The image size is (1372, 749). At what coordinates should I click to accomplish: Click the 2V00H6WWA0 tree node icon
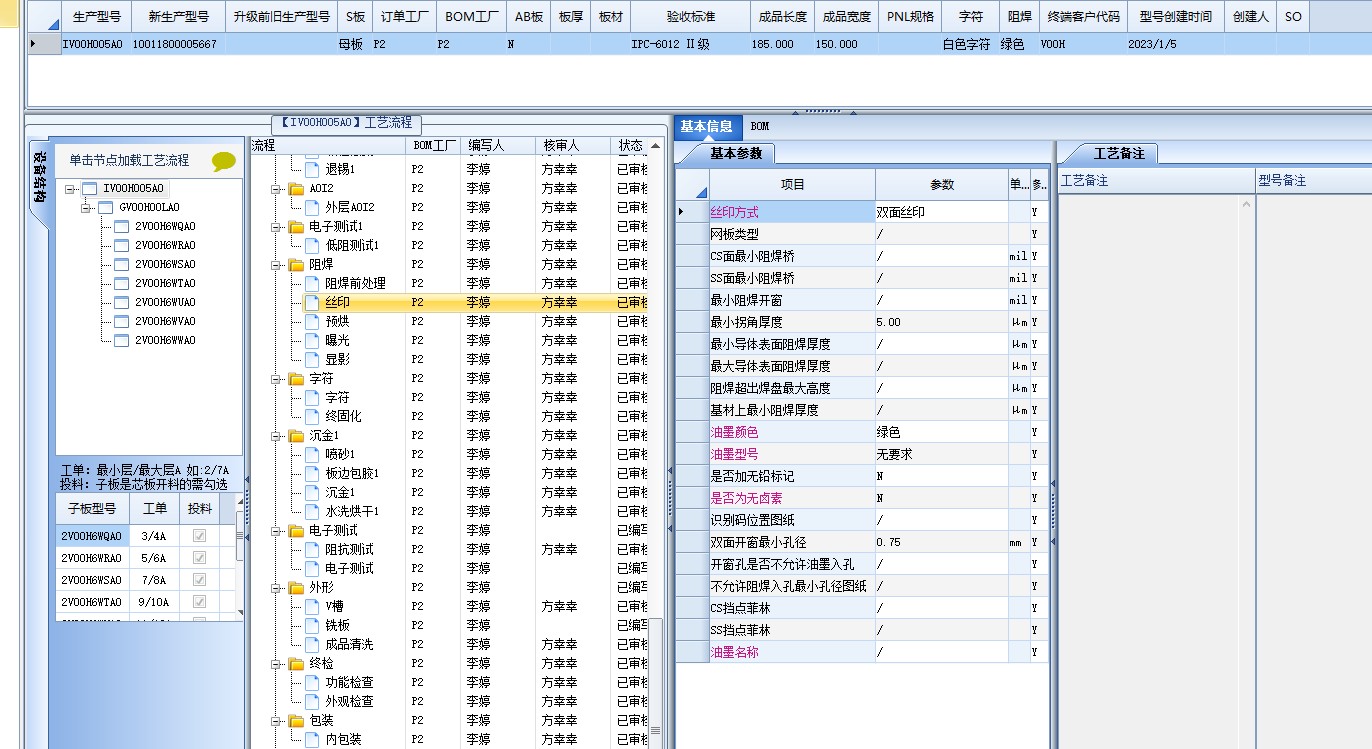point(122,340)
